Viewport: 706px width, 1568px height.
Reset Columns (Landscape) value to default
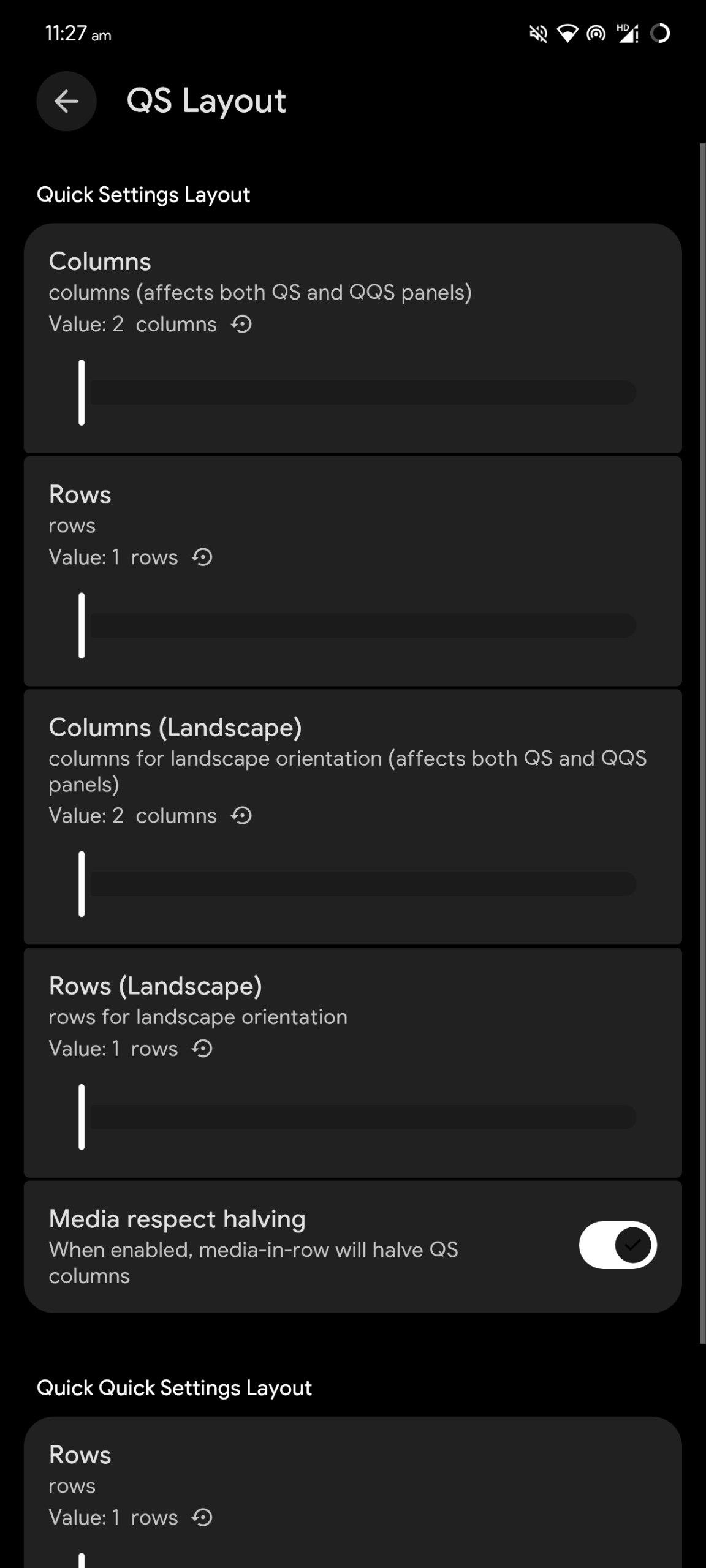[241, 816]
